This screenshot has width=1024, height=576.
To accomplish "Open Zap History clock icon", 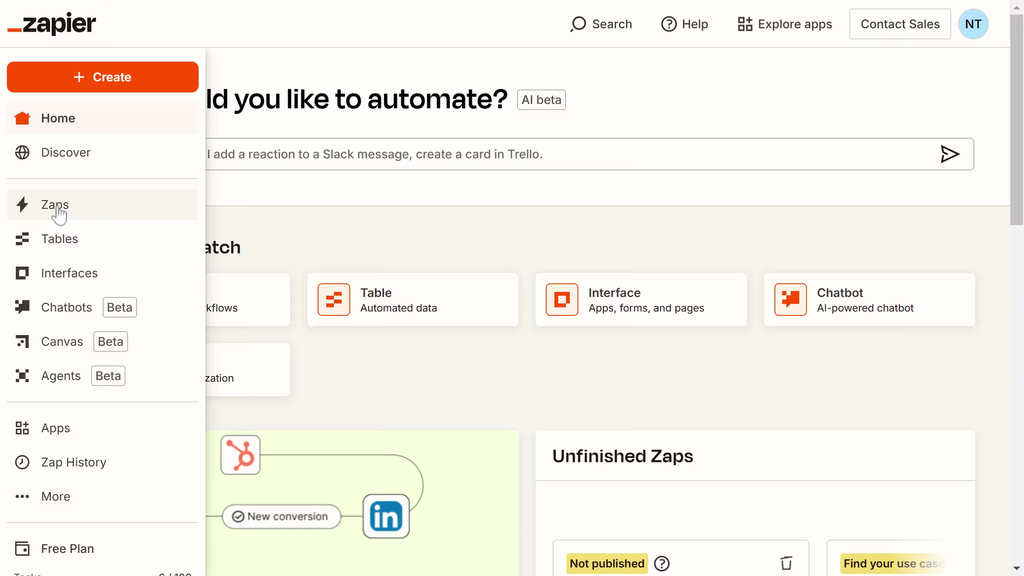I will click(x=22, y=462).
